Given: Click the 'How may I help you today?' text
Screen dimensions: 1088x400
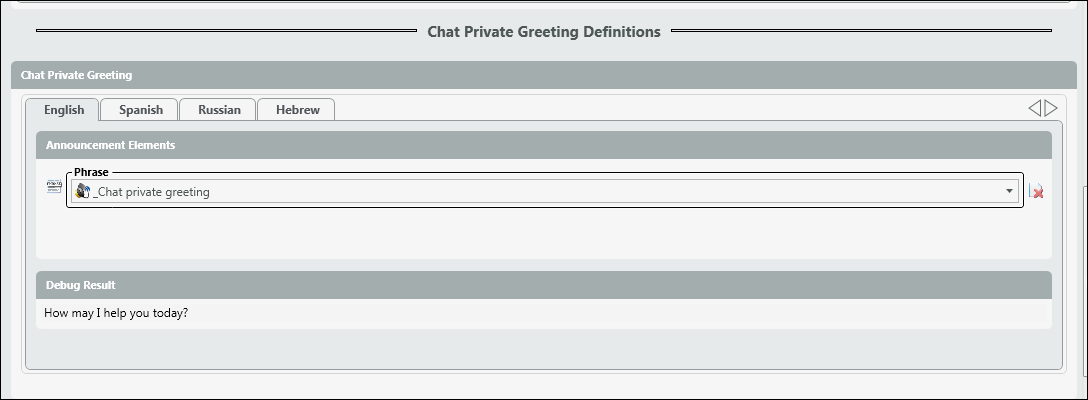Looking at the screenshot, I should (117, 313).
